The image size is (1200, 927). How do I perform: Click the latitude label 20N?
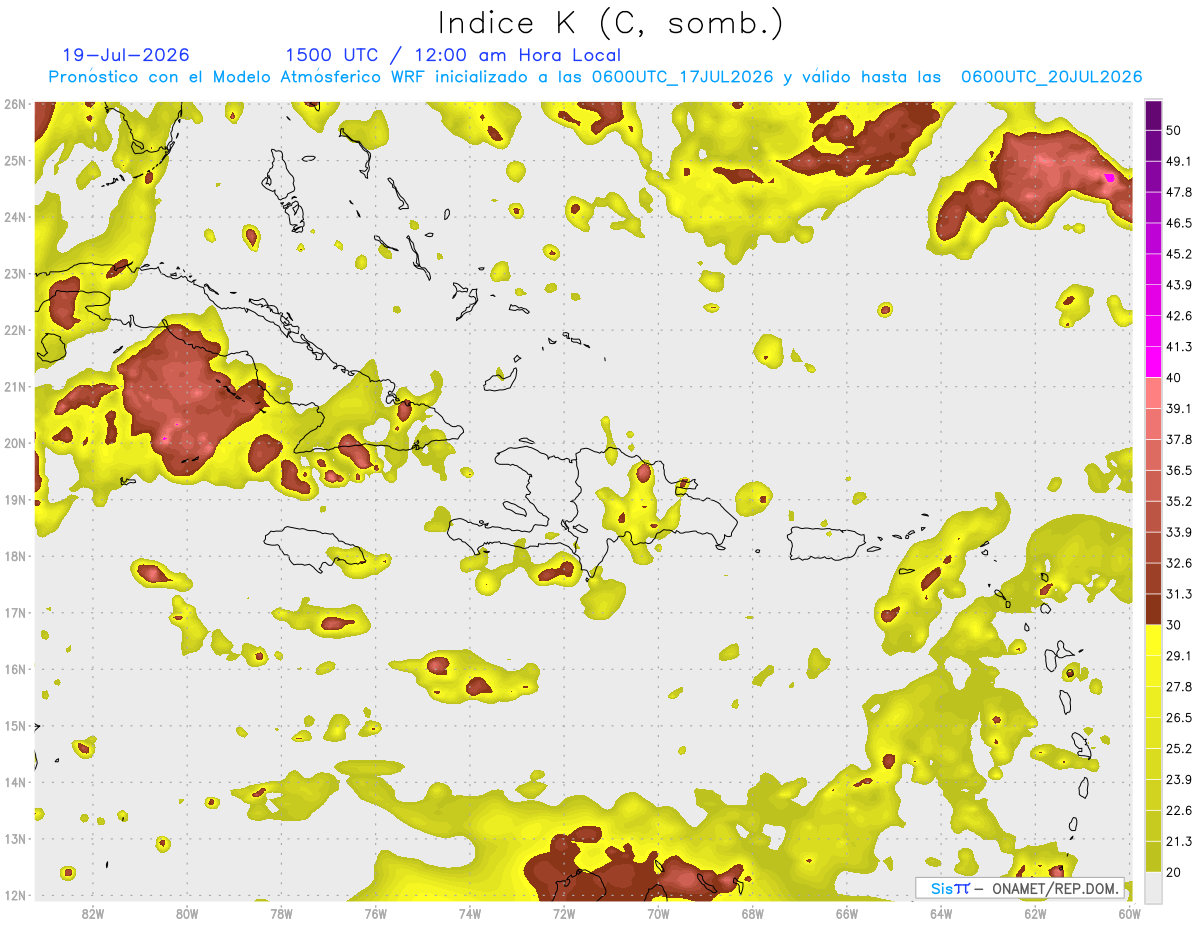15,443
